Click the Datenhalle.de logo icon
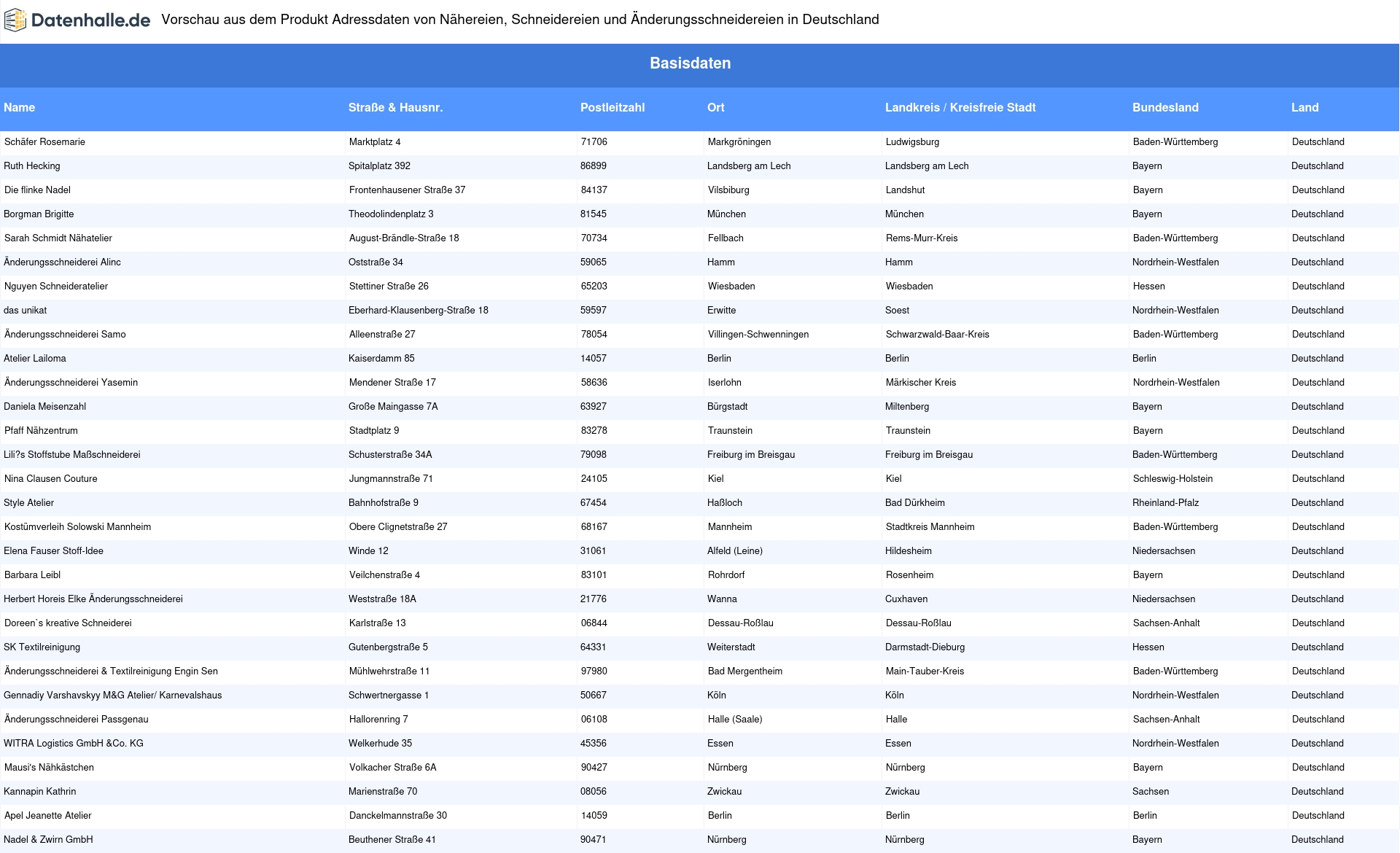Screen dimensions: 1400x853 [x=15, y=20]
